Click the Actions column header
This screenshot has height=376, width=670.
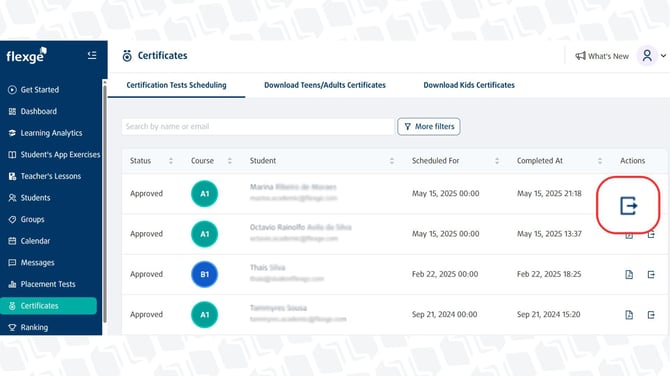(632, 161)
